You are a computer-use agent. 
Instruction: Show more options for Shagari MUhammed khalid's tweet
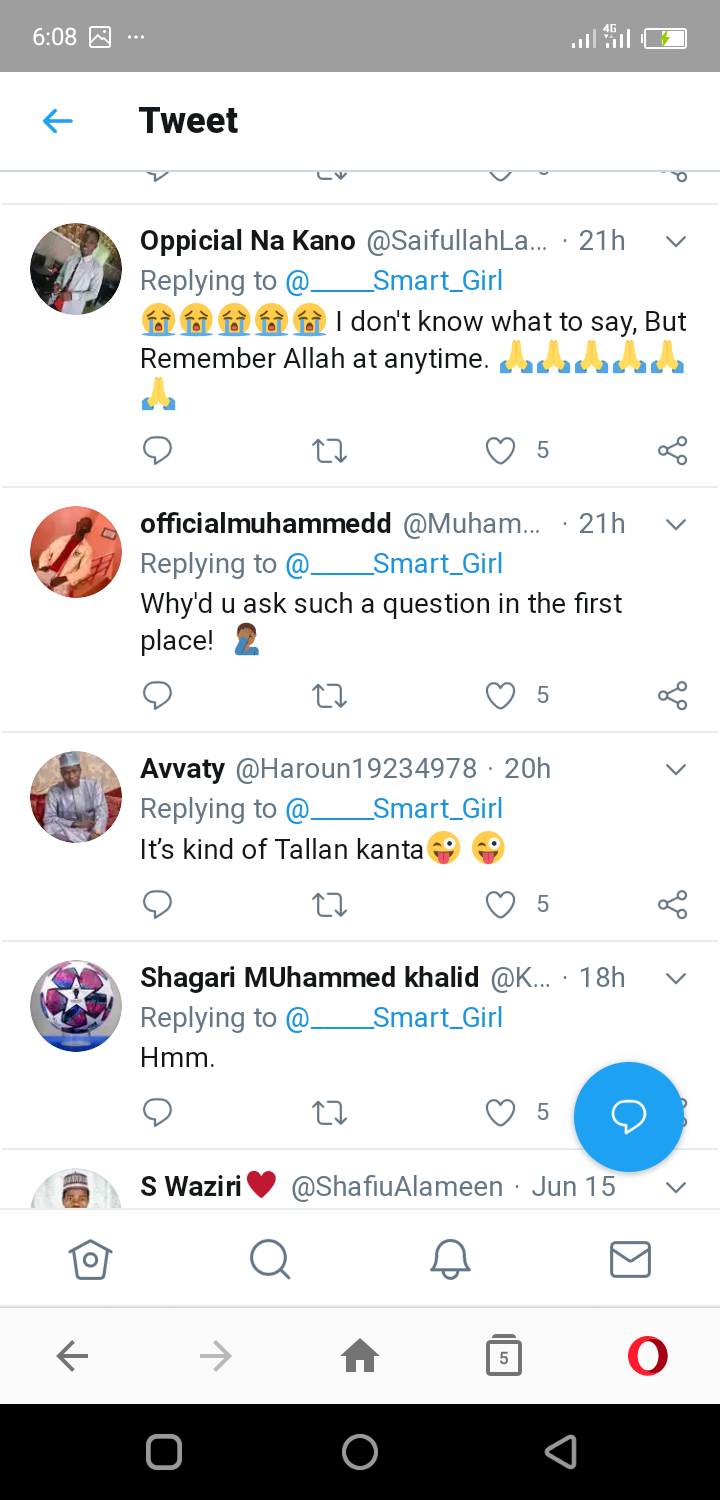pyautogui.click(x=676, y=978)
